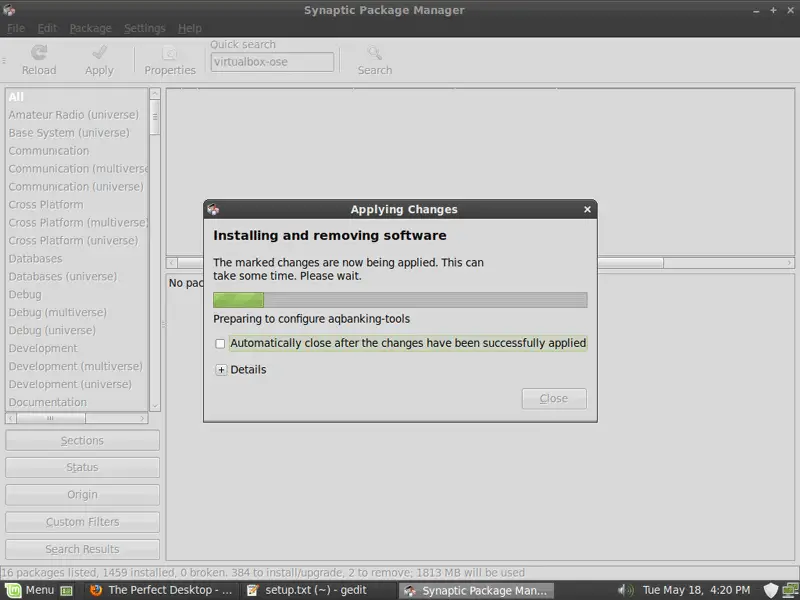The width and height of the screenshot is (800, 600).
Task: Select Base System (universe) category
Action: (x=77, y=133)
